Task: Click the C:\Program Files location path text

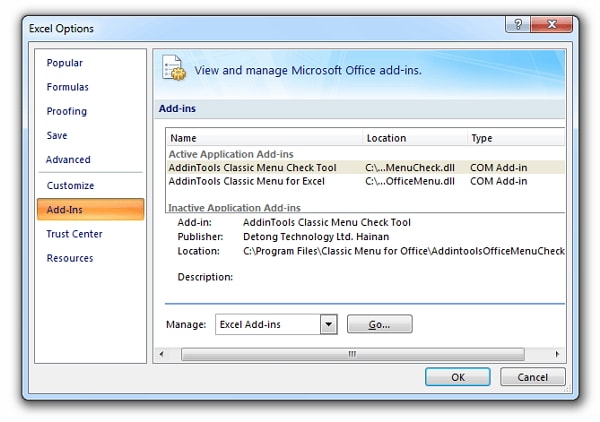Action: click(404, 251)
